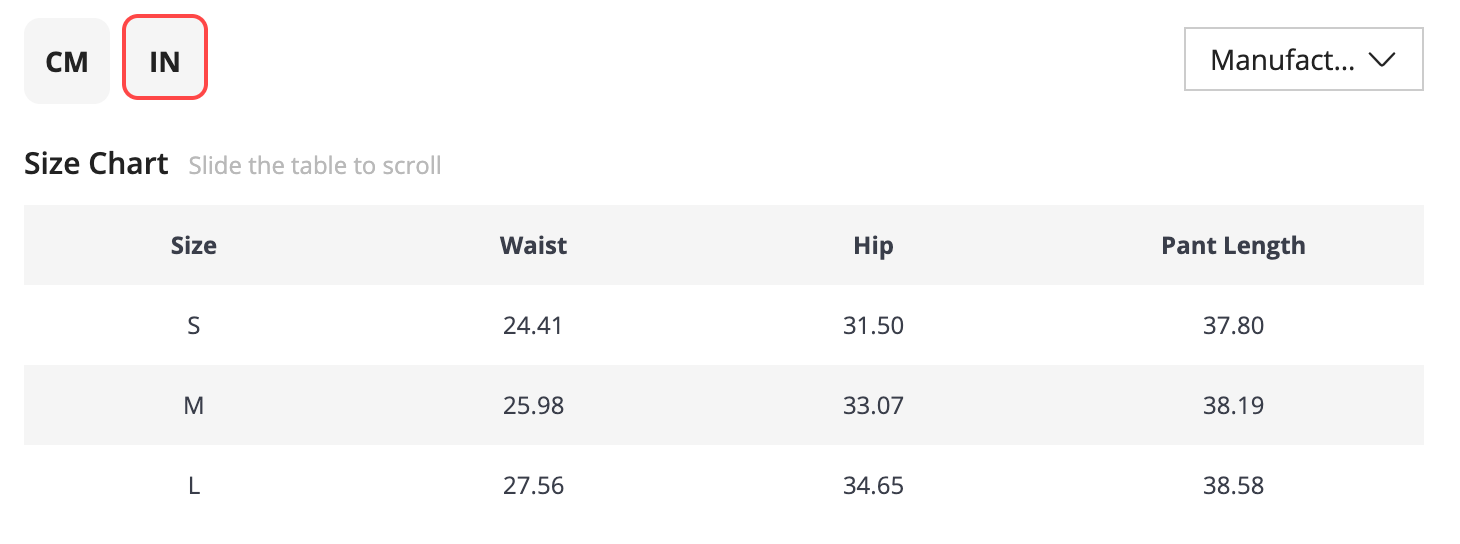Open the Manufact... size dropdown

pyautogui.click(x=1303, y=60)
